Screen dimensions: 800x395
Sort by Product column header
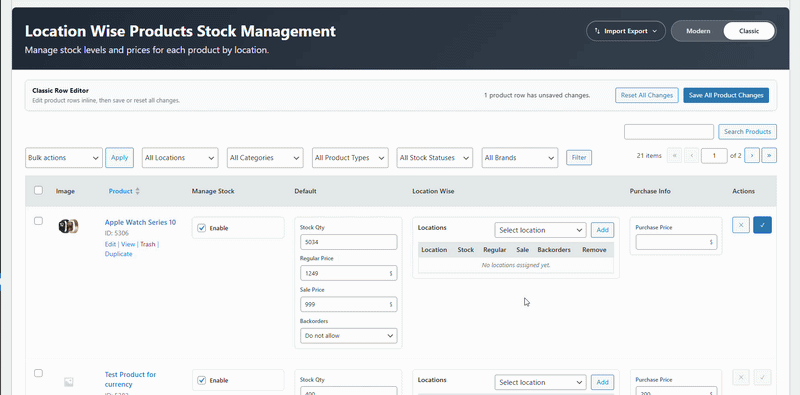124,191
